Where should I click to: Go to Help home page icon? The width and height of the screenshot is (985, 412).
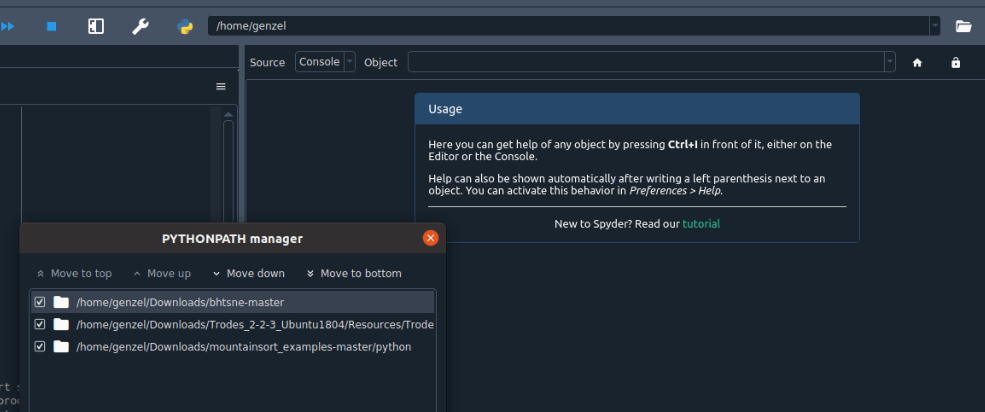tap(917, 63)
